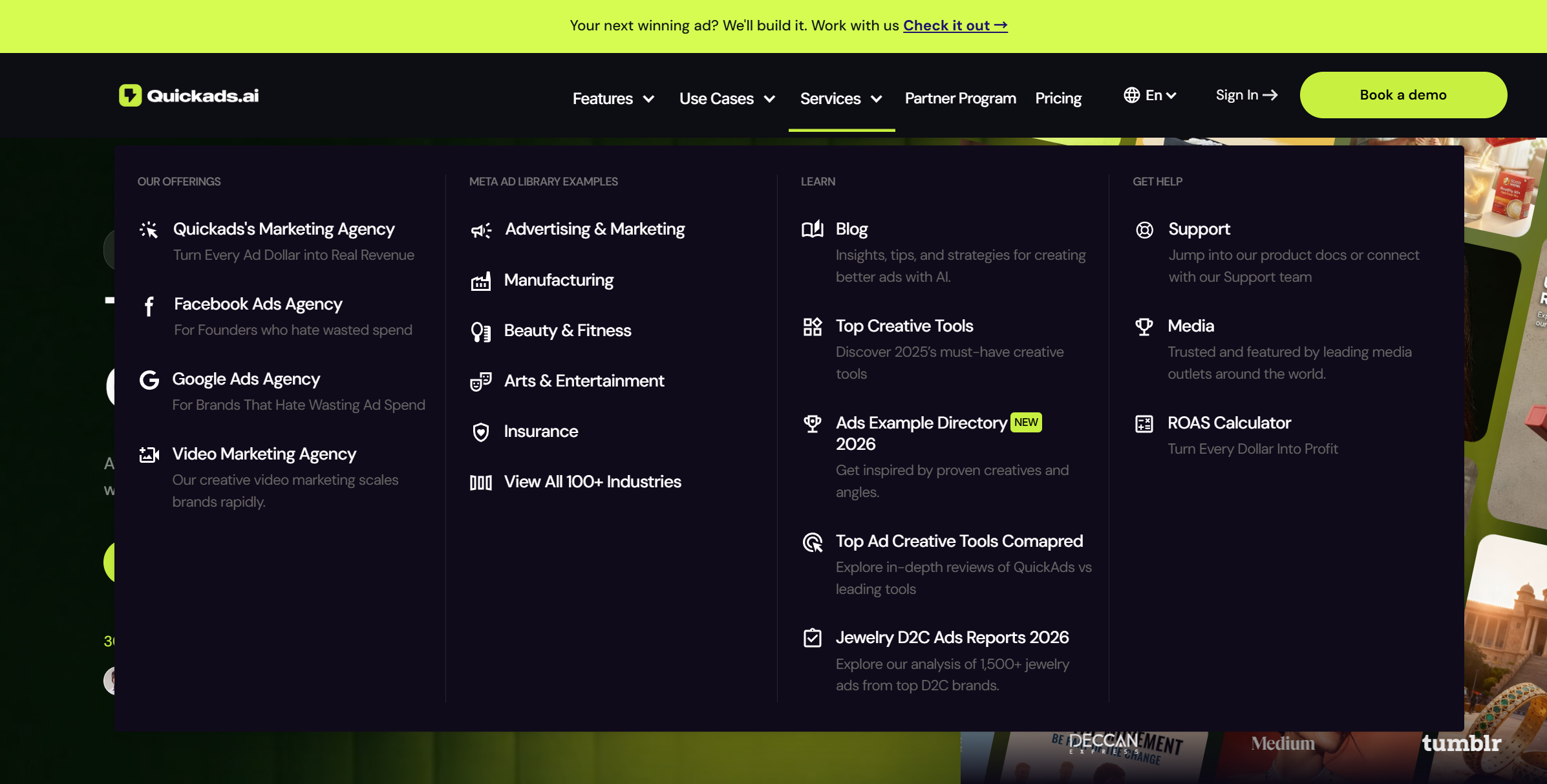Click the globe language icon
The image size is (1547, 784).
point(1131,95)
